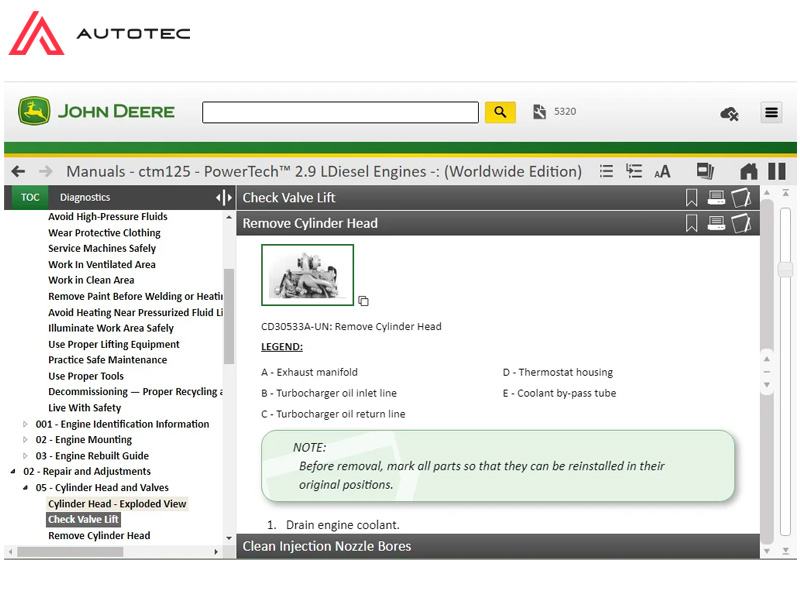Jump to top of content scrollbar

pos(786,193)
